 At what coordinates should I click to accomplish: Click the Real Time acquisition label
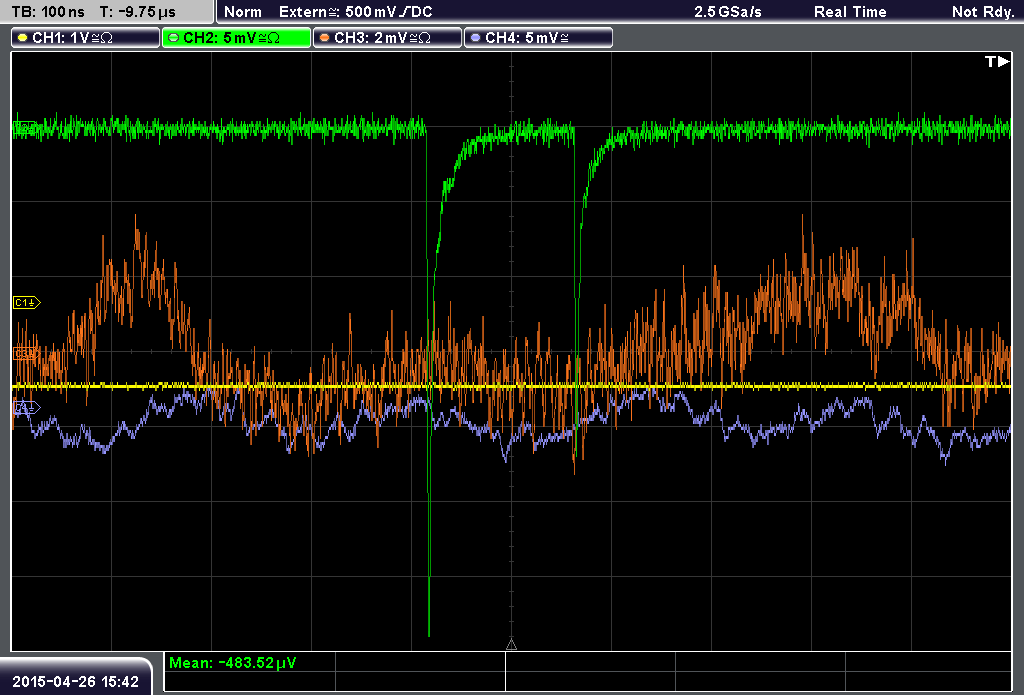(x=850, y=12)
